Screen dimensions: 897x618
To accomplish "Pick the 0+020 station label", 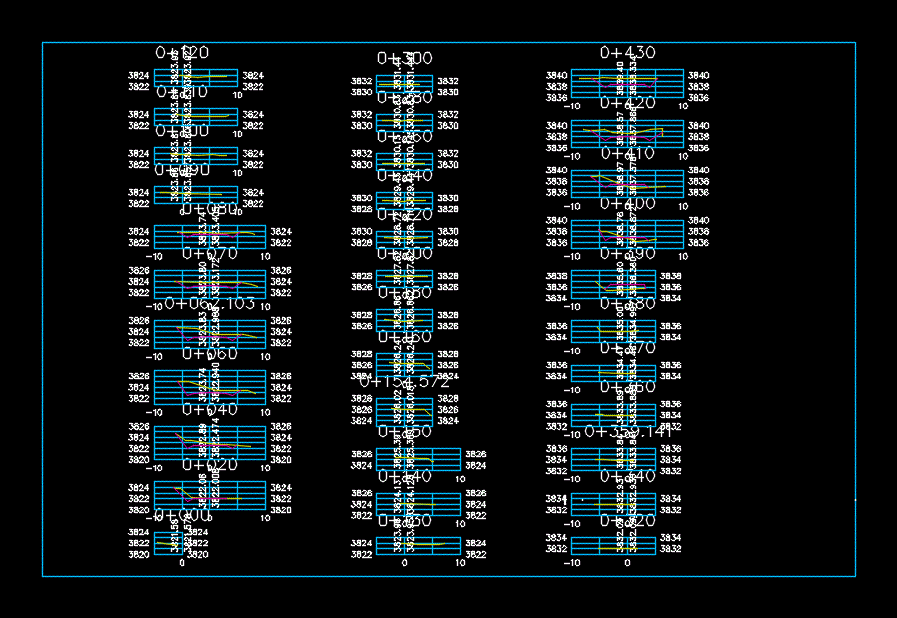I will pyautogui.click(x=209, y=465).
